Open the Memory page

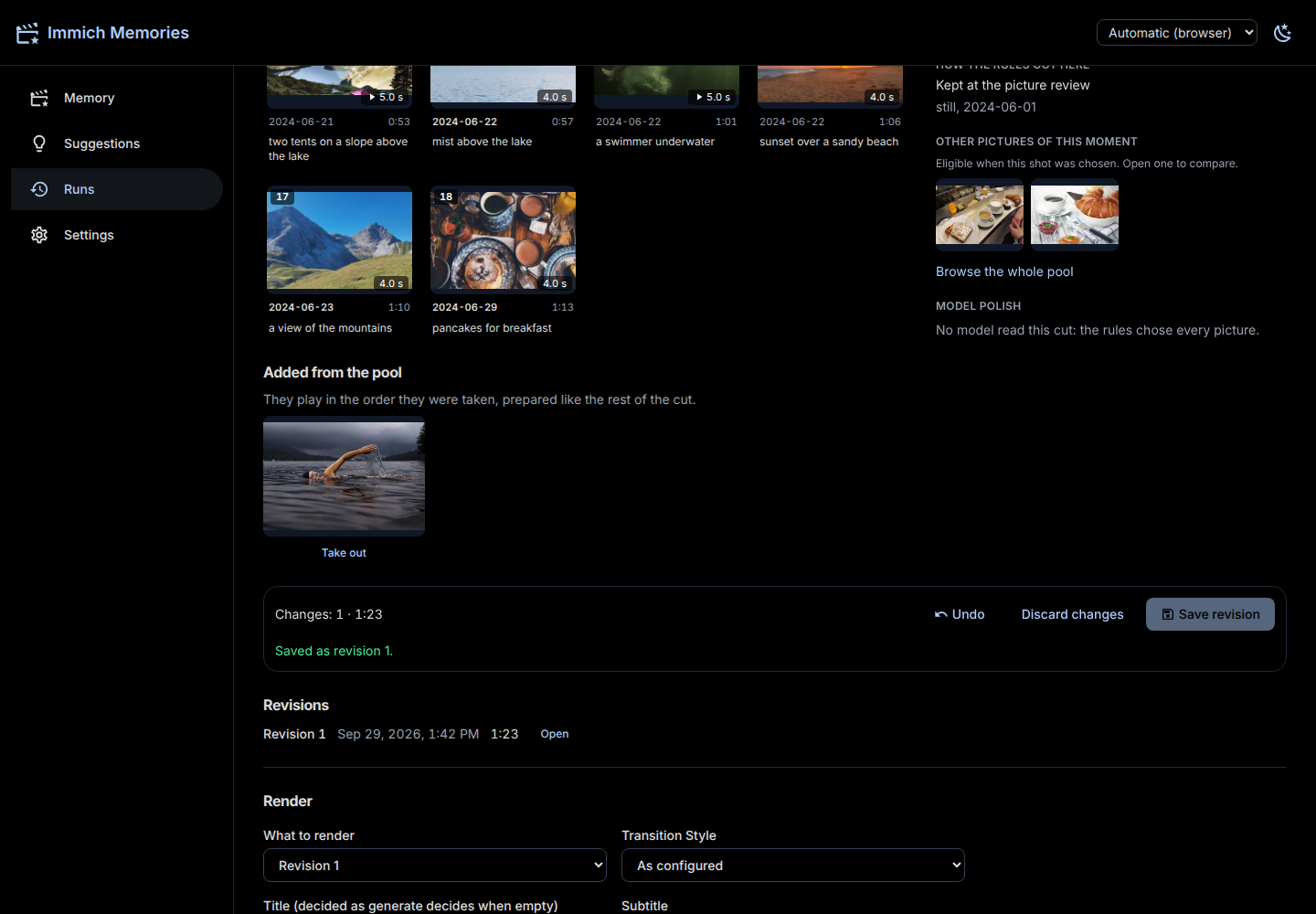click(x=117, y=98)
